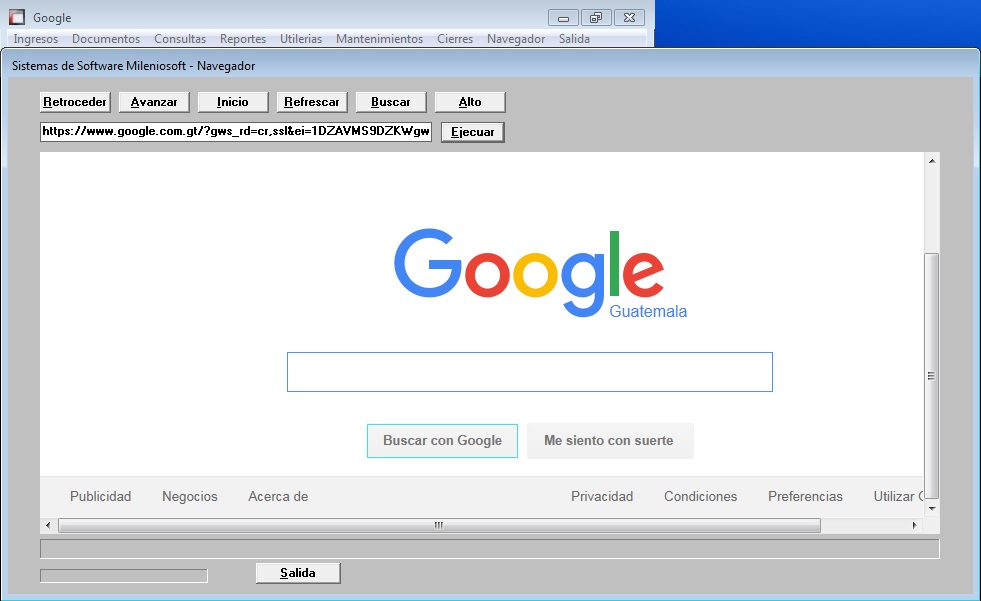Open the Documentos menu
Image resolution: width=981 pixels, height=601 pixels.
[106, 39]
